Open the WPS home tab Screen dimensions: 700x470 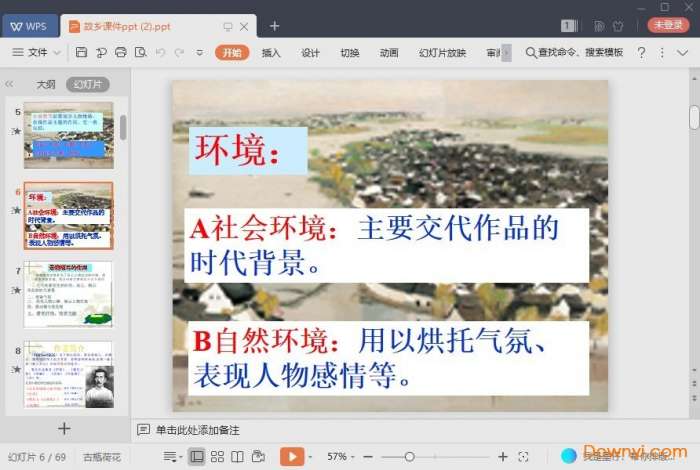click(x=29, y=26)
